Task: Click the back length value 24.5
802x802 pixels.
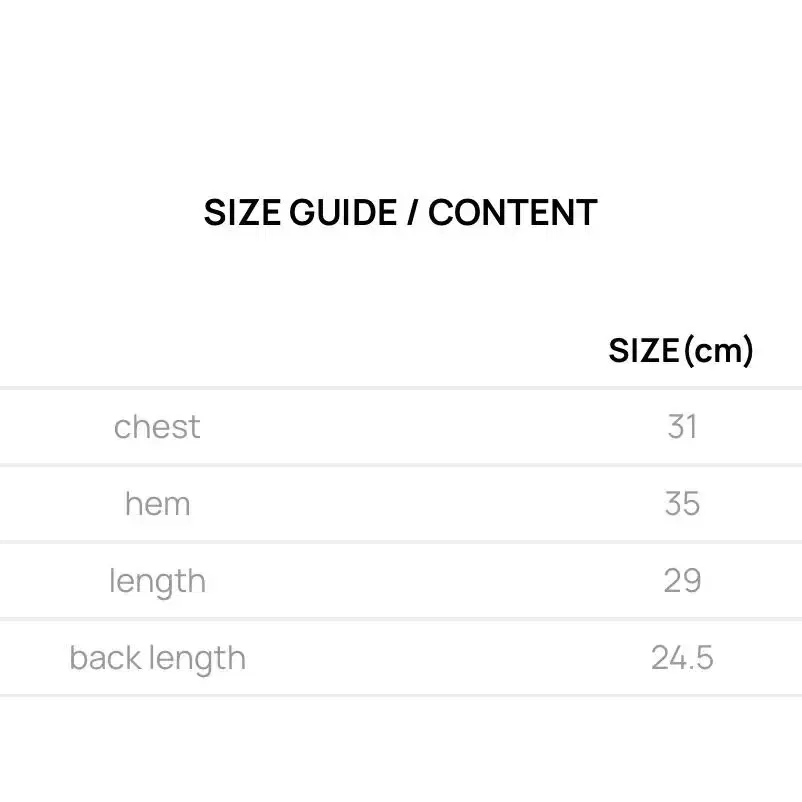Action: pyautogui.click(x=682, y=658)
